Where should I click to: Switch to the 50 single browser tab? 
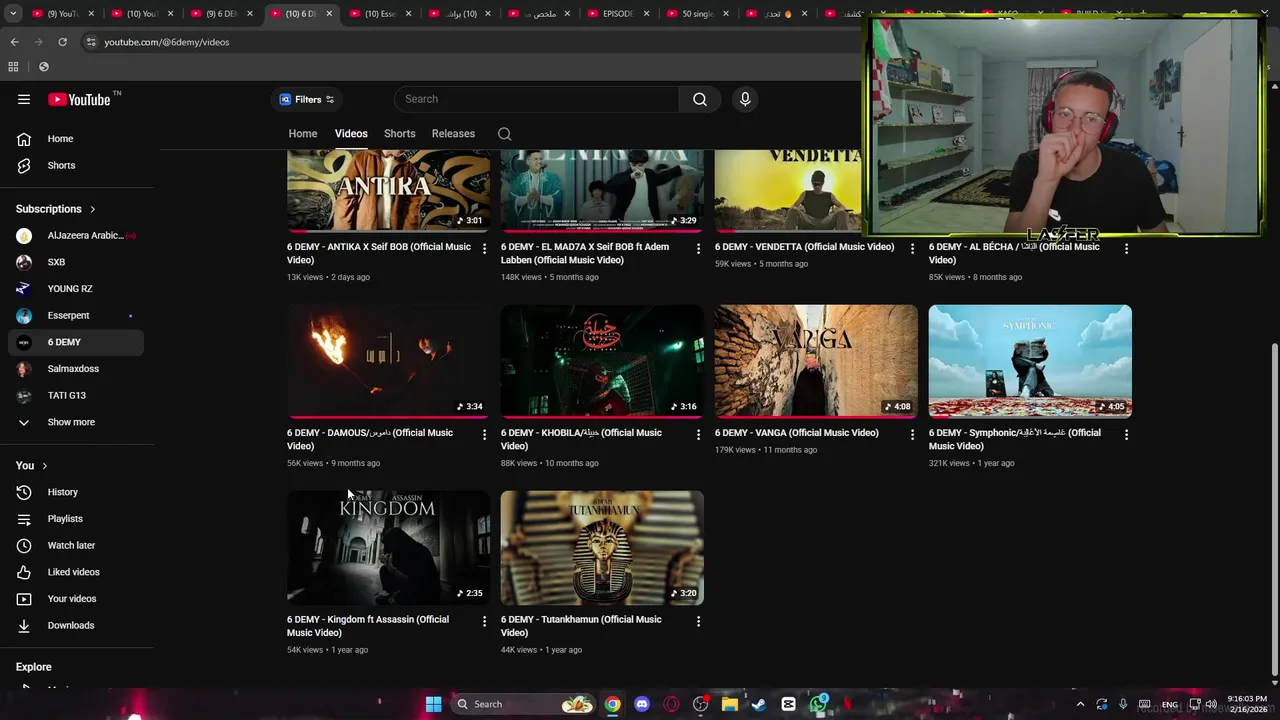[x=698, y=14]
